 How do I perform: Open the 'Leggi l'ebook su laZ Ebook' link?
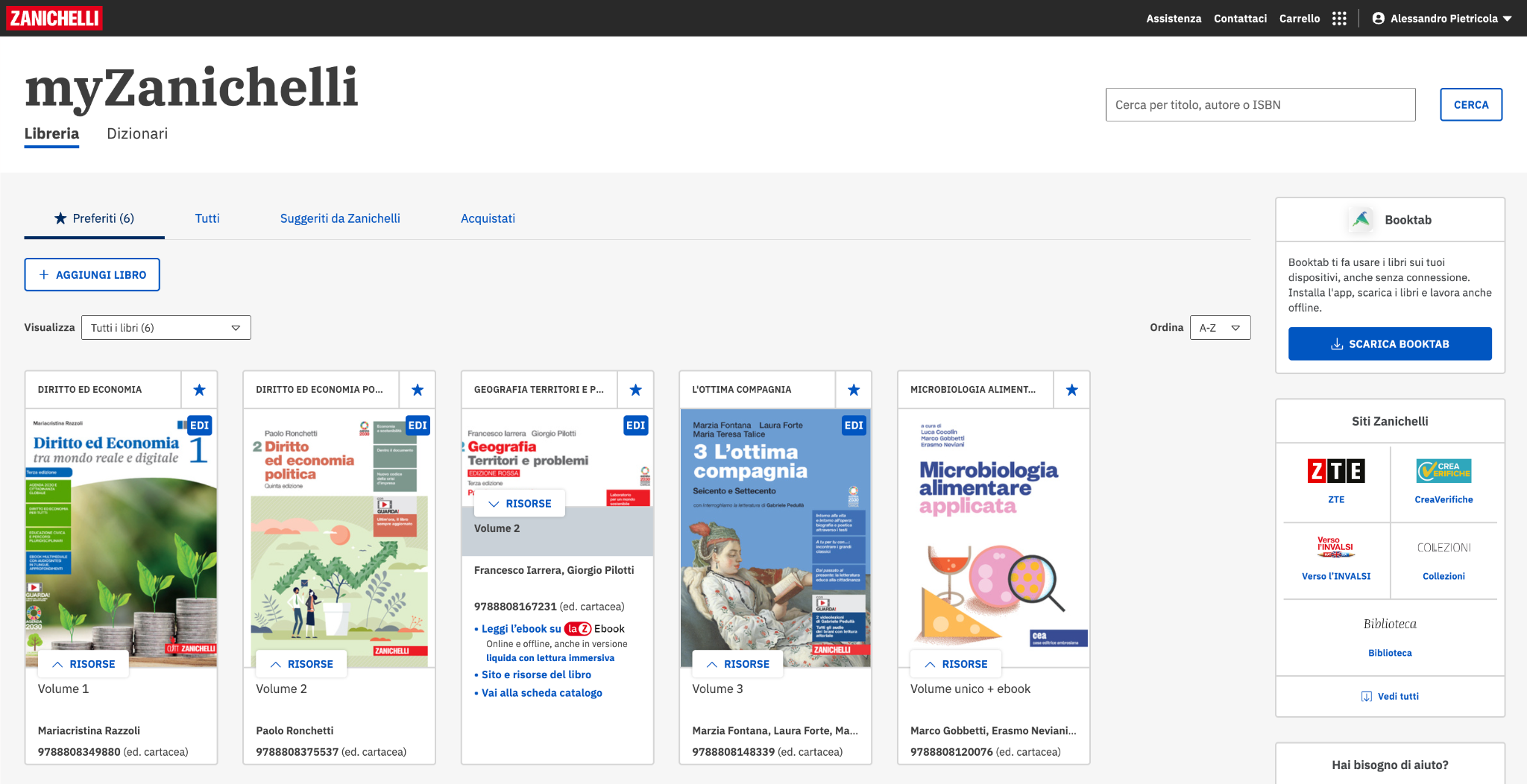coord(552,628)
